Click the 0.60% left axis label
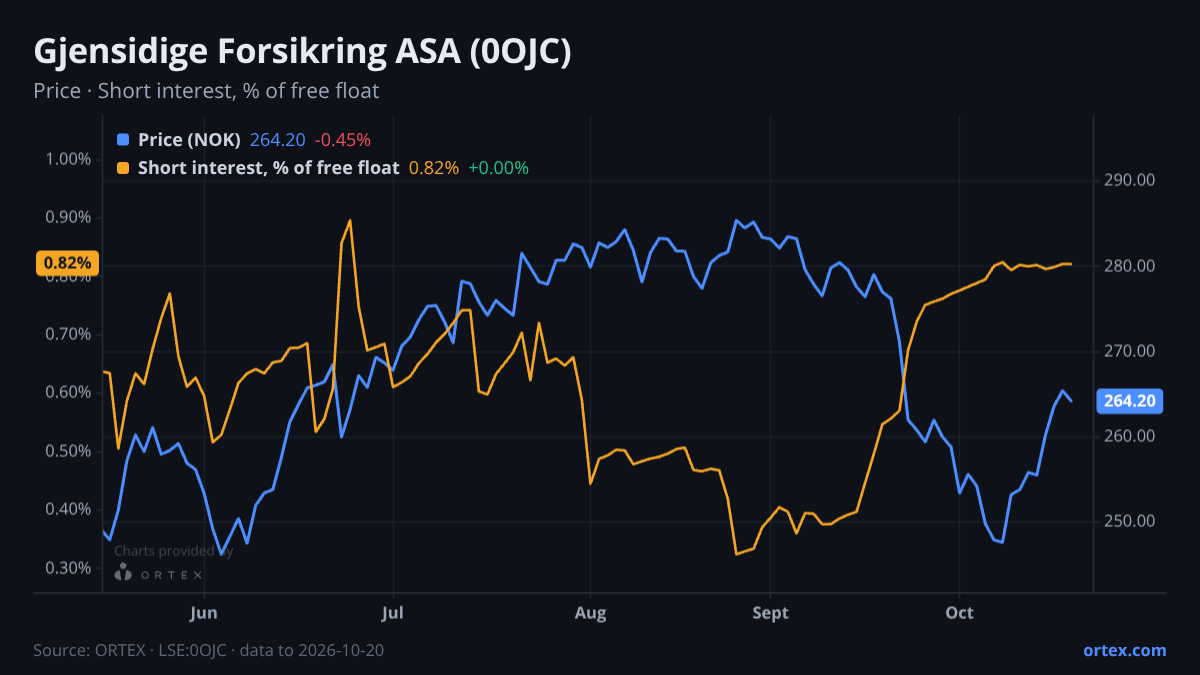 pos(69,392)
